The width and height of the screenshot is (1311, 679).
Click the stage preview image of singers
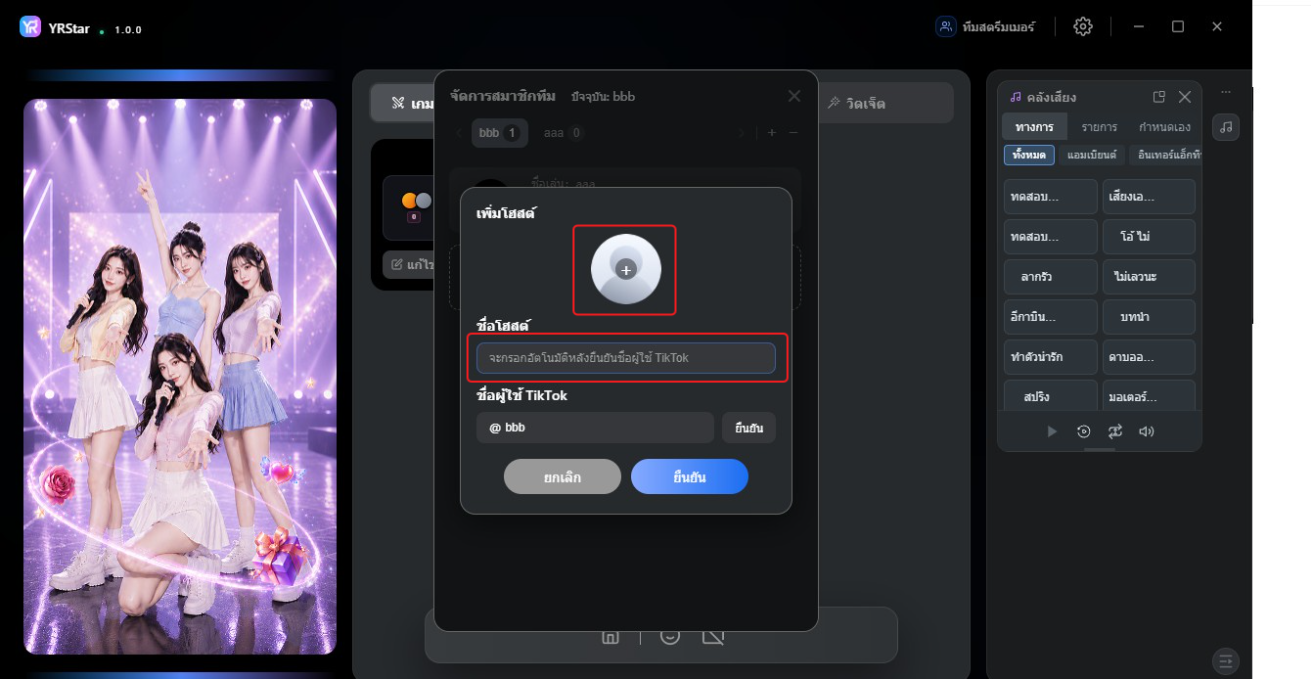(x=180, y=376)
